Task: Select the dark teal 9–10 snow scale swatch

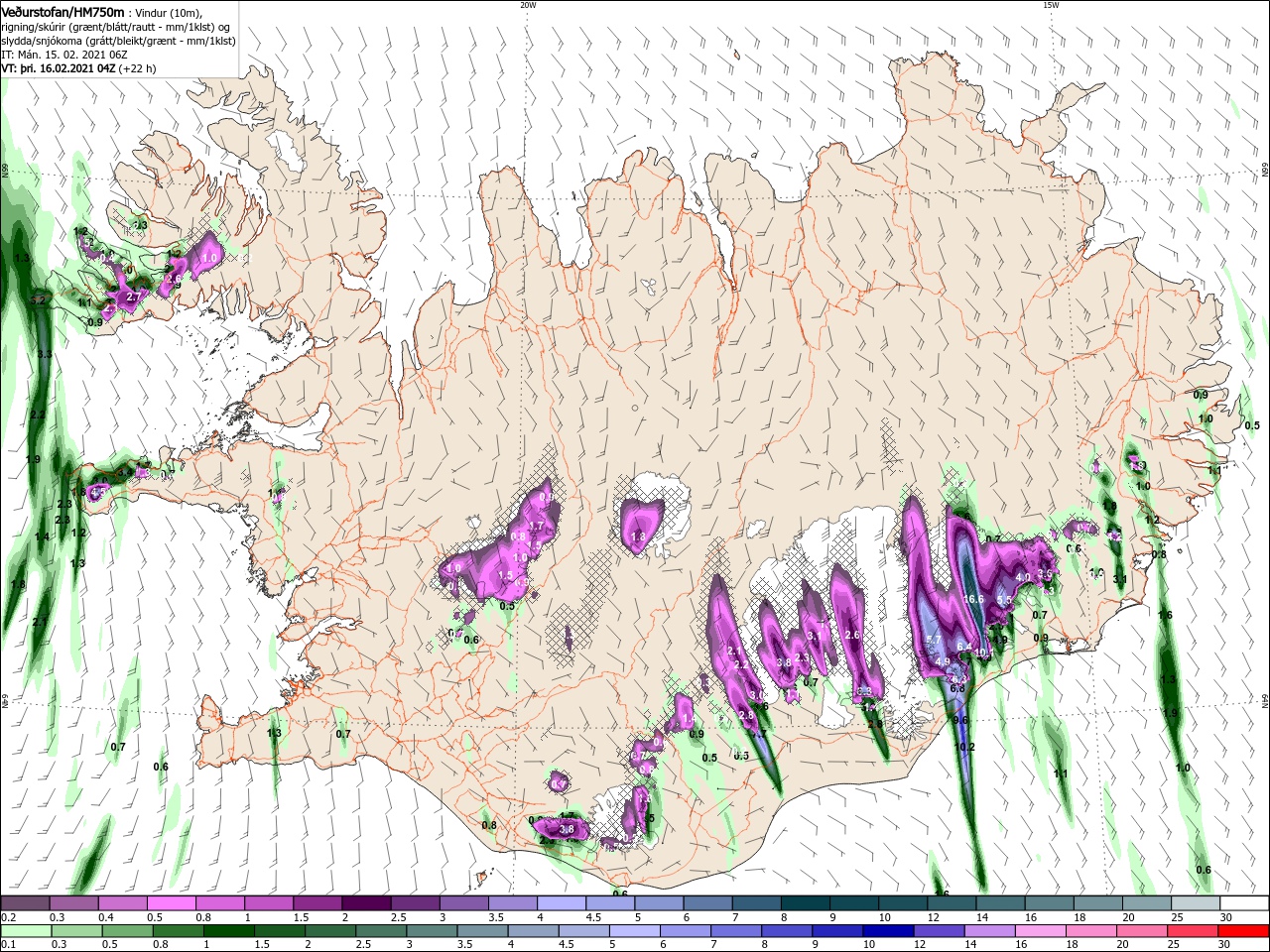Action: coord(853,903)
